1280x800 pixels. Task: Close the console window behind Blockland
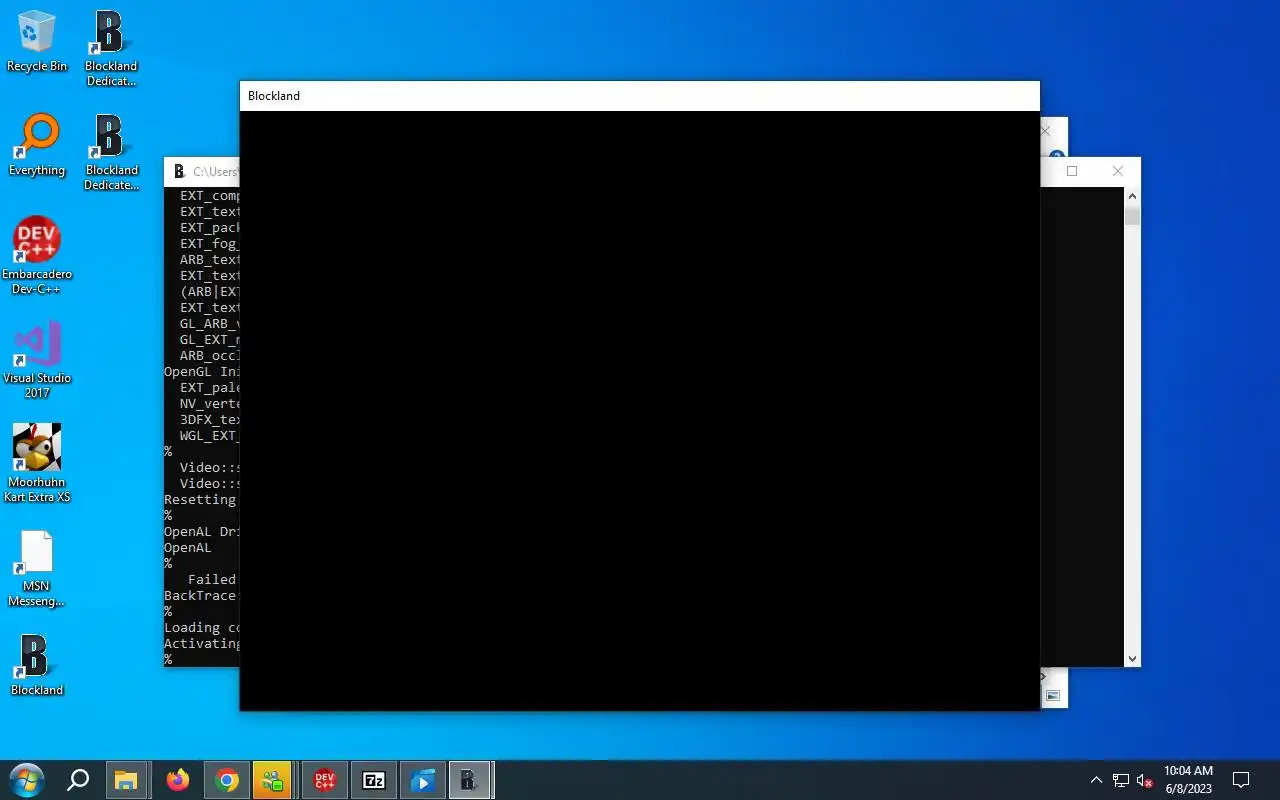[1118, 171]
